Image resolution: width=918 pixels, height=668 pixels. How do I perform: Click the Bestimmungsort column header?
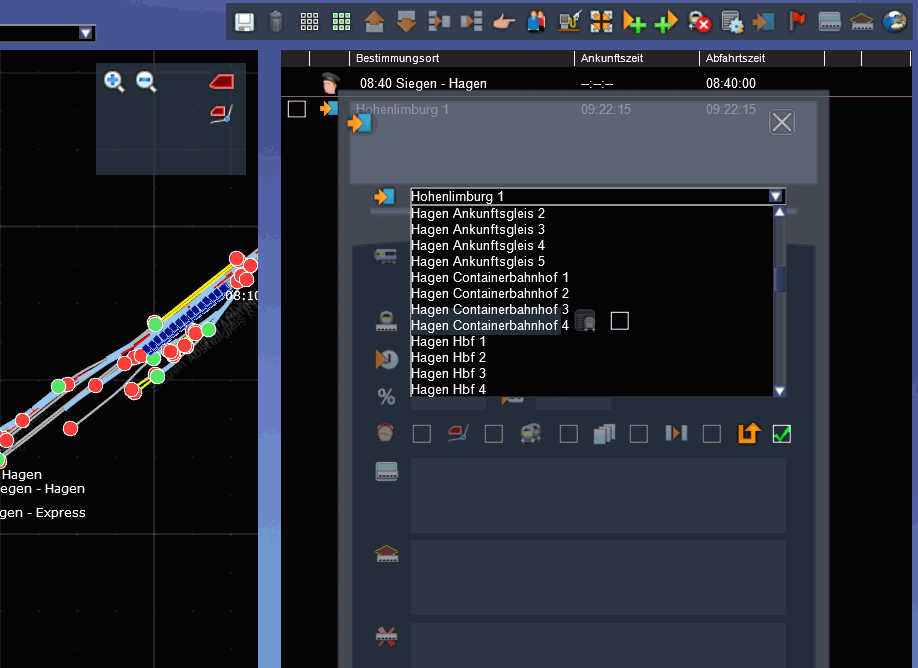462,58
